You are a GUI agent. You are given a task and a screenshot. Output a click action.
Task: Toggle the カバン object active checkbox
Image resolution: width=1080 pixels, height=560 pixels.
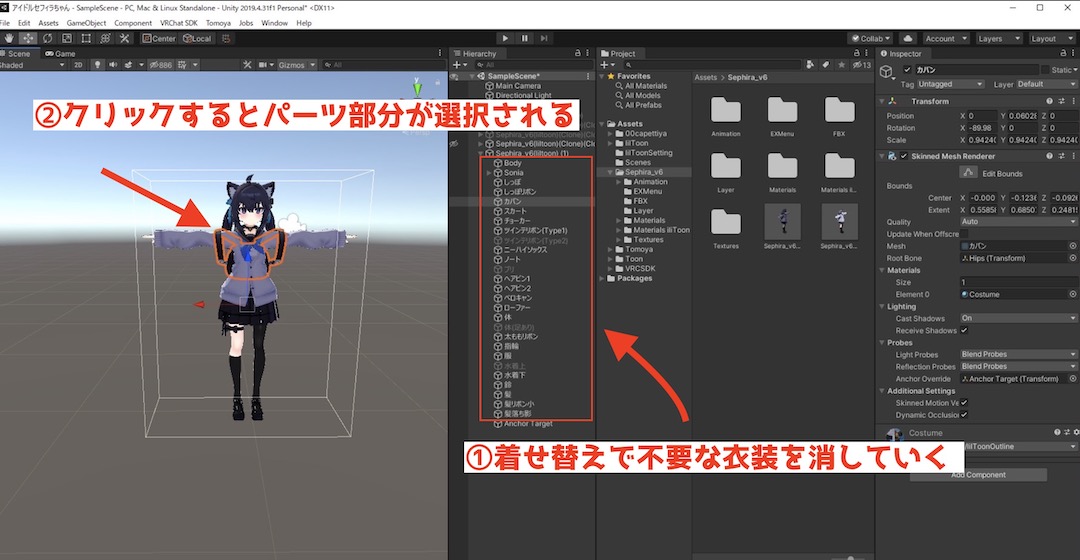[907, 70]
